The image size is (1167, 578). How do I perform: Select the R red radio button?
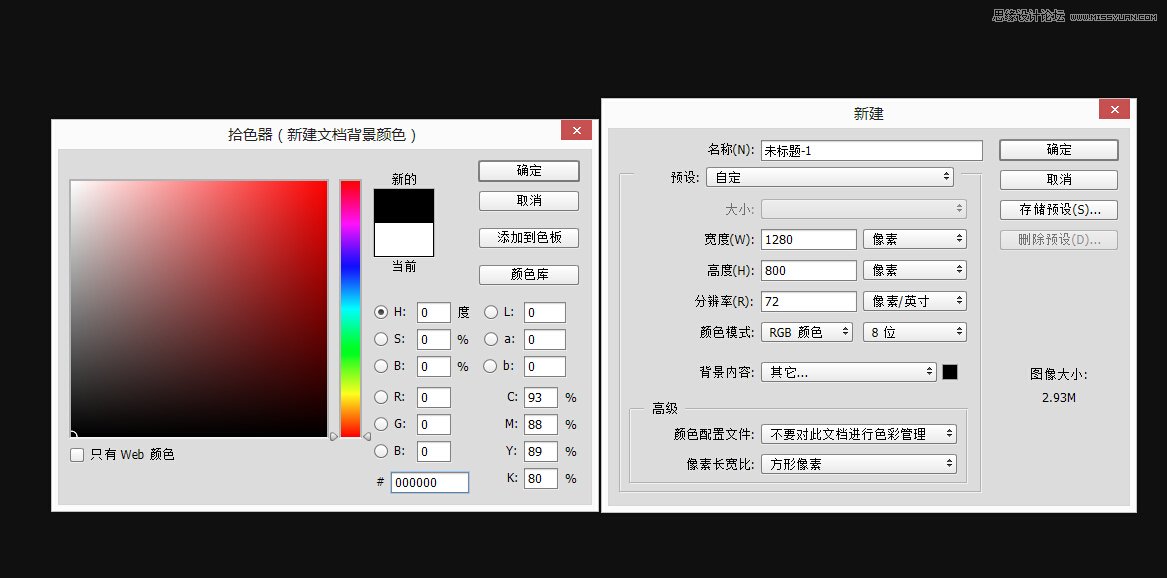(381, 398)
